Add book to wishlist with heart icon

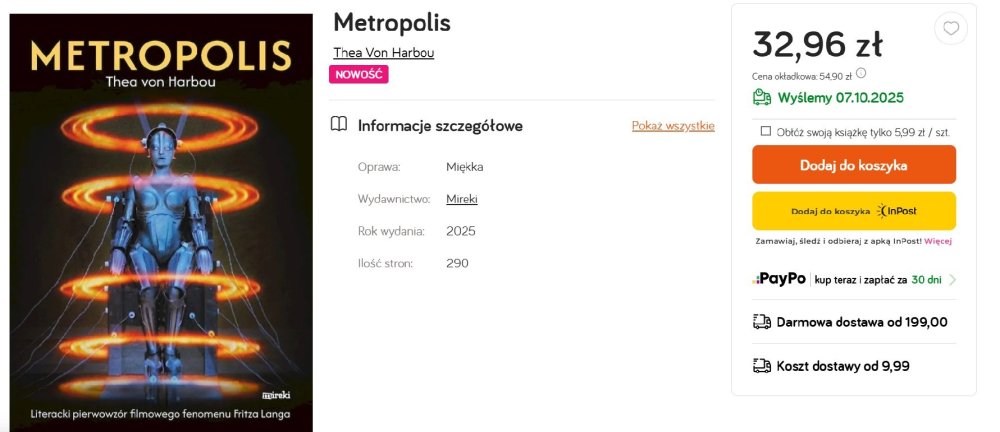950,29
